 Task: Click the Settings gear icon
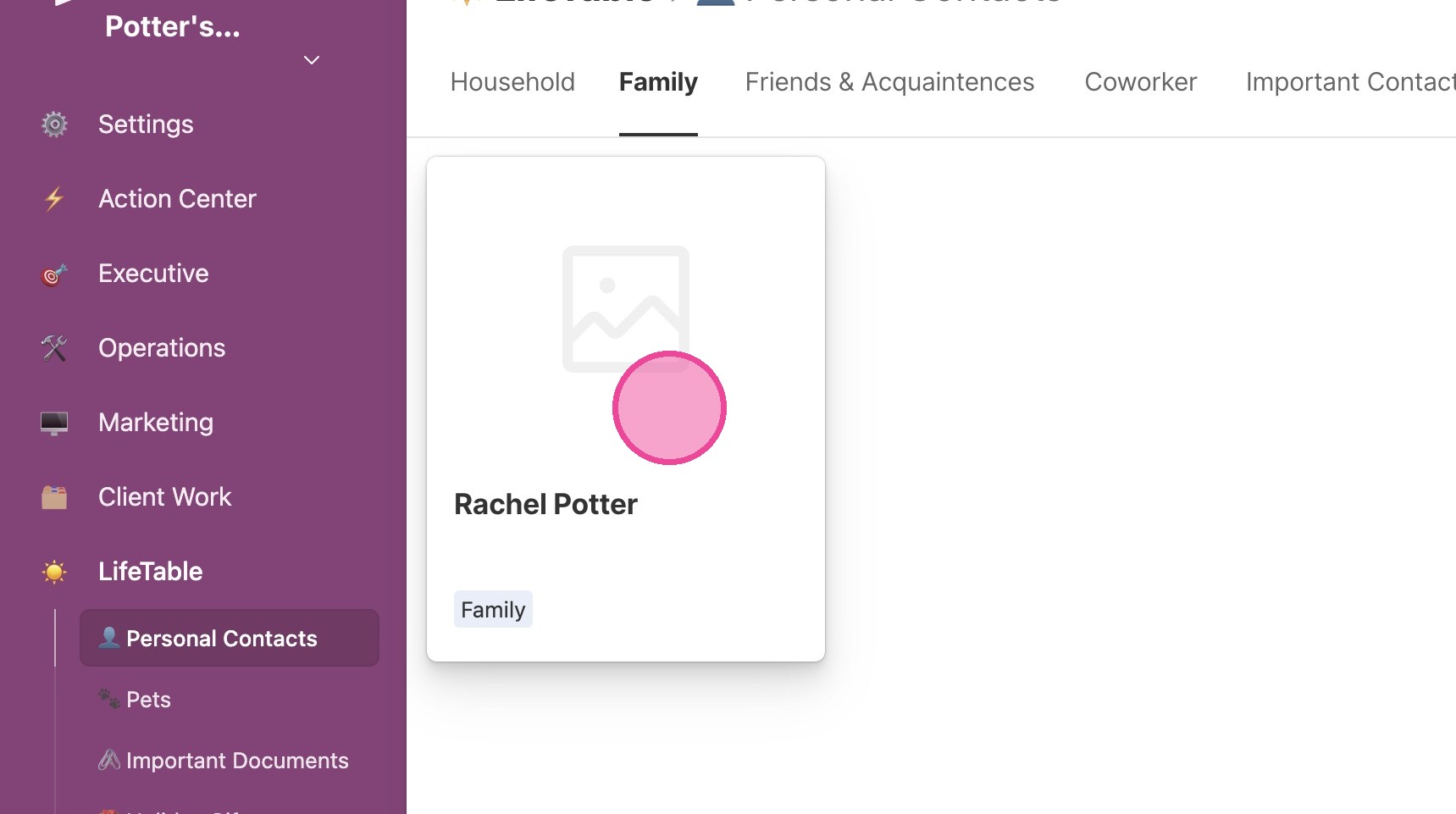tap(54, 125)
